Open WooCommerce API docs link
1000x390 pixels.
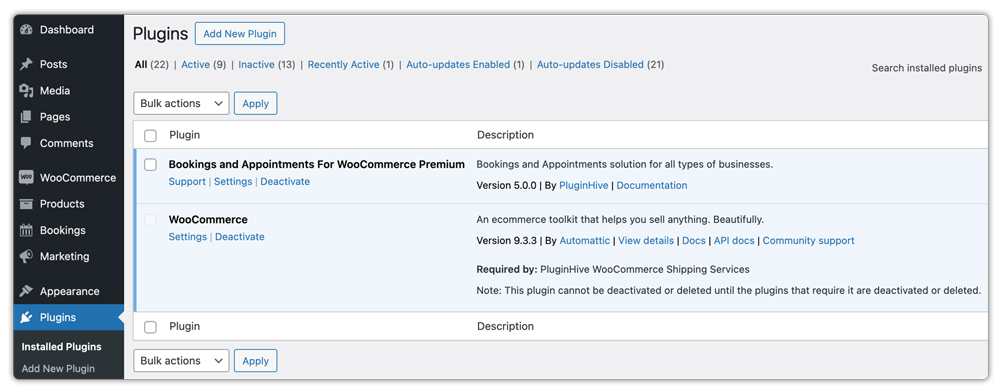pyautogui.click(x=734, y=241)
